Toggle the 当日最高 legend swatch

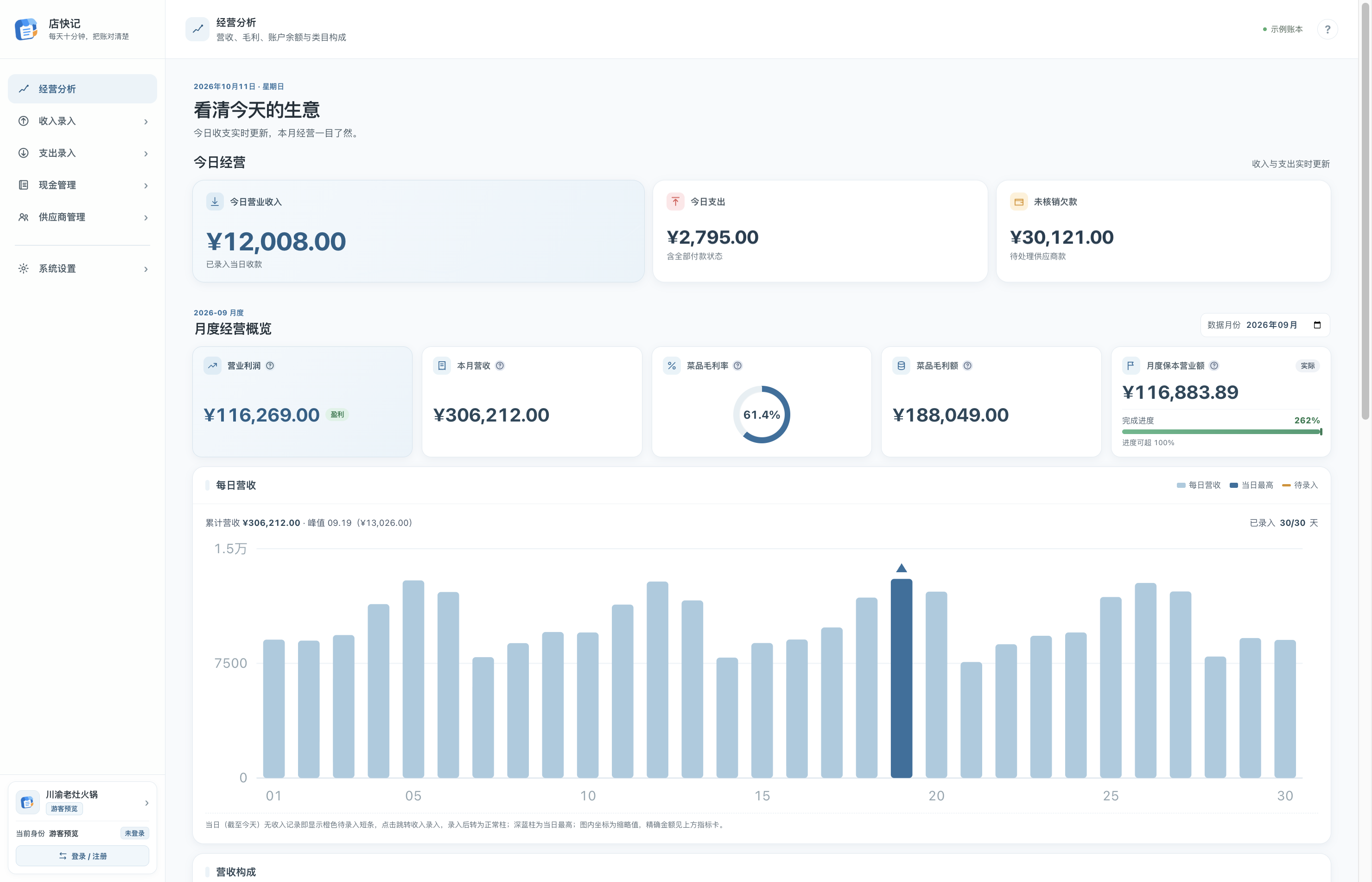(x=1233, y=485)
